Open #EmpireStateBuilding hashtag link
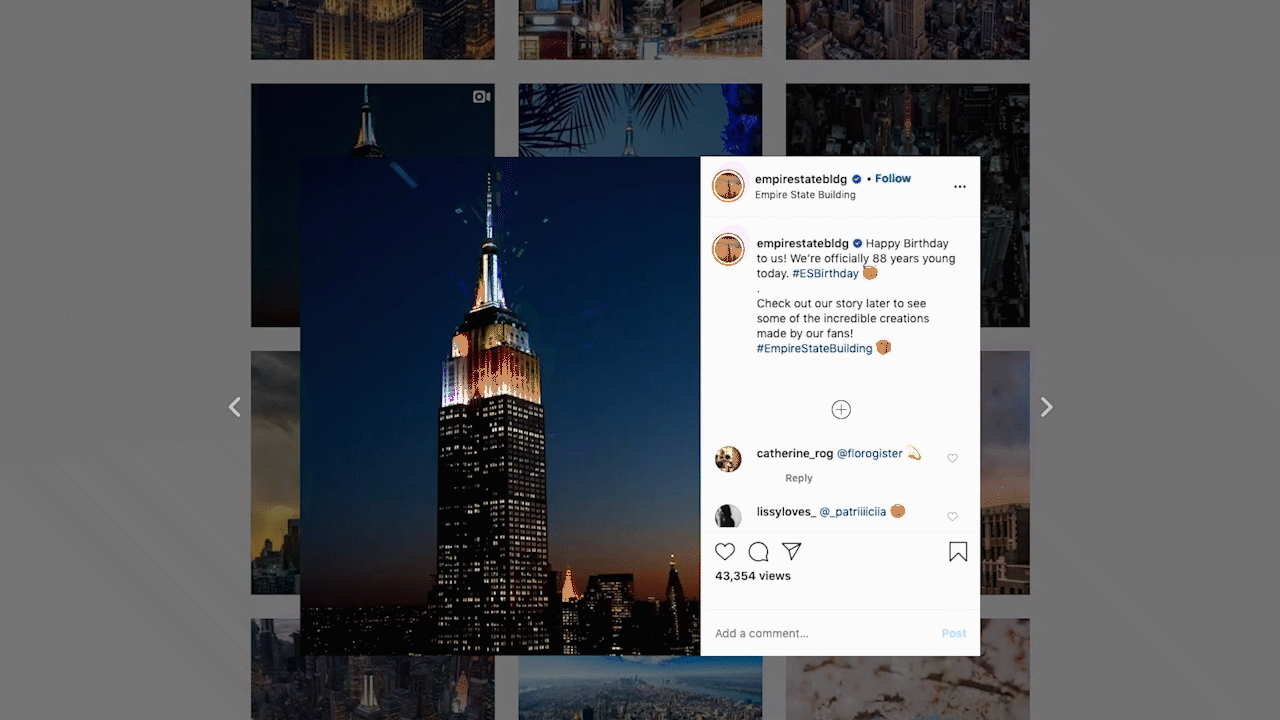The image size is (1280, 720). (x=814, y=348)
